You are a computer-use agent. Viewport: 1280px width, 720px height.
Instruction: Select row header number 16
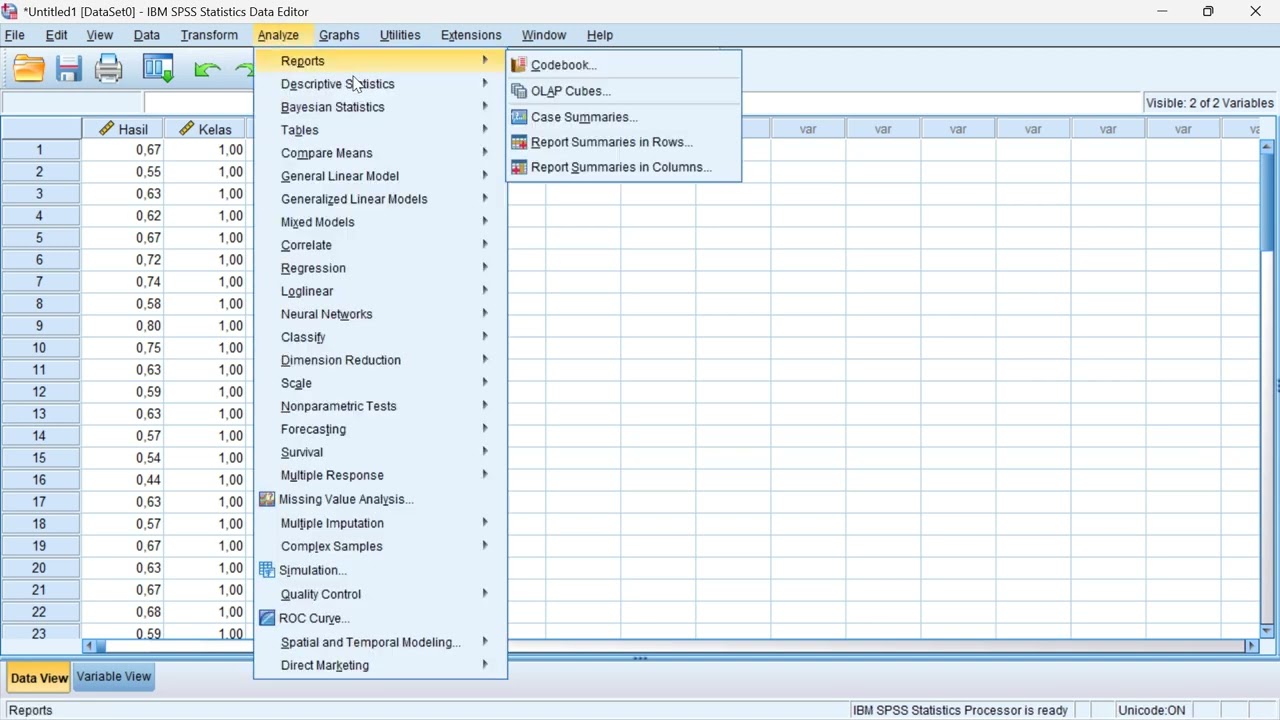pos(40,480)
